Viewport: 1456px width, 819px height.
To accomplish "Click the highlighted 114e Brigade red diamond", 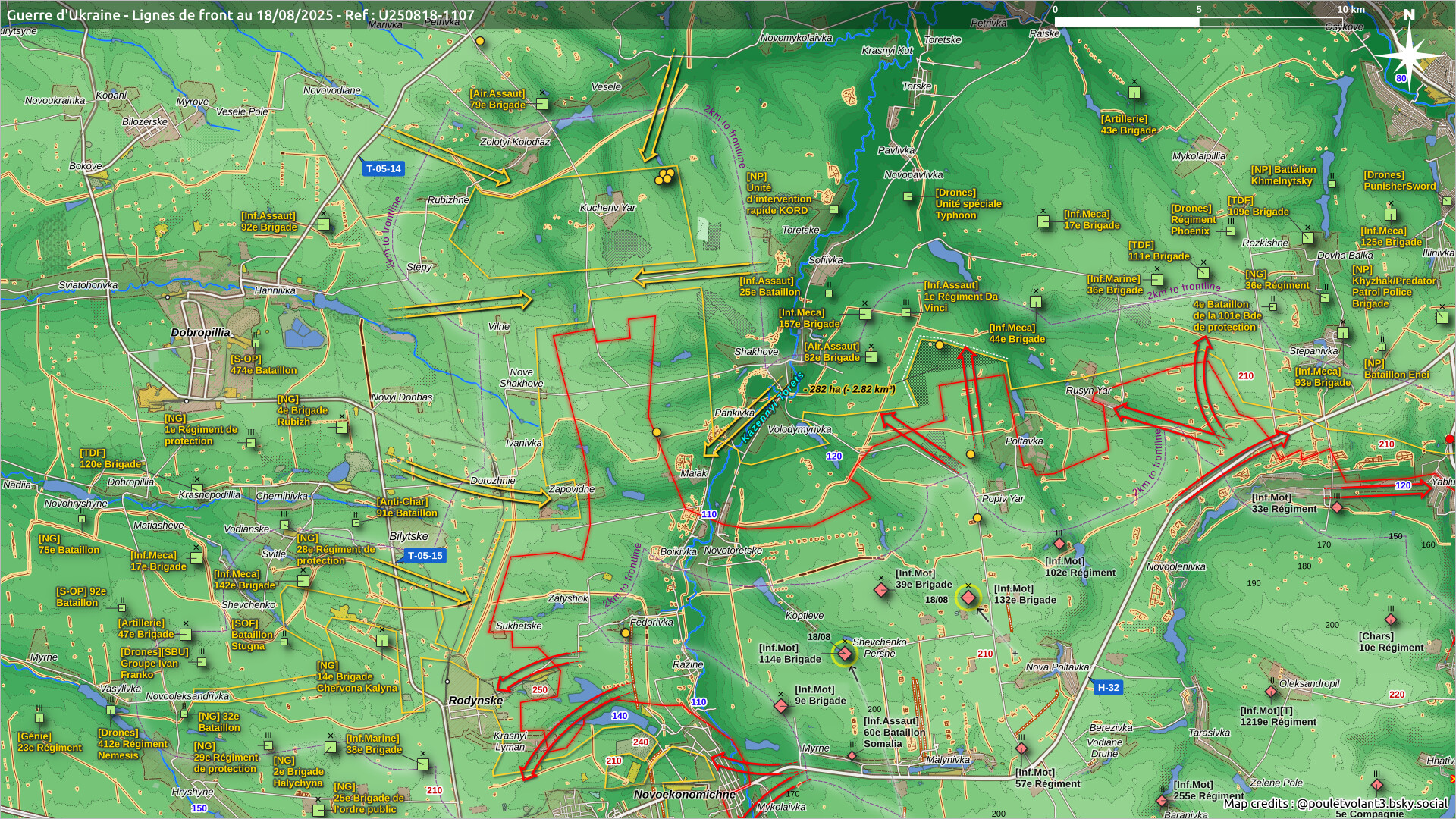I will 844,654.
